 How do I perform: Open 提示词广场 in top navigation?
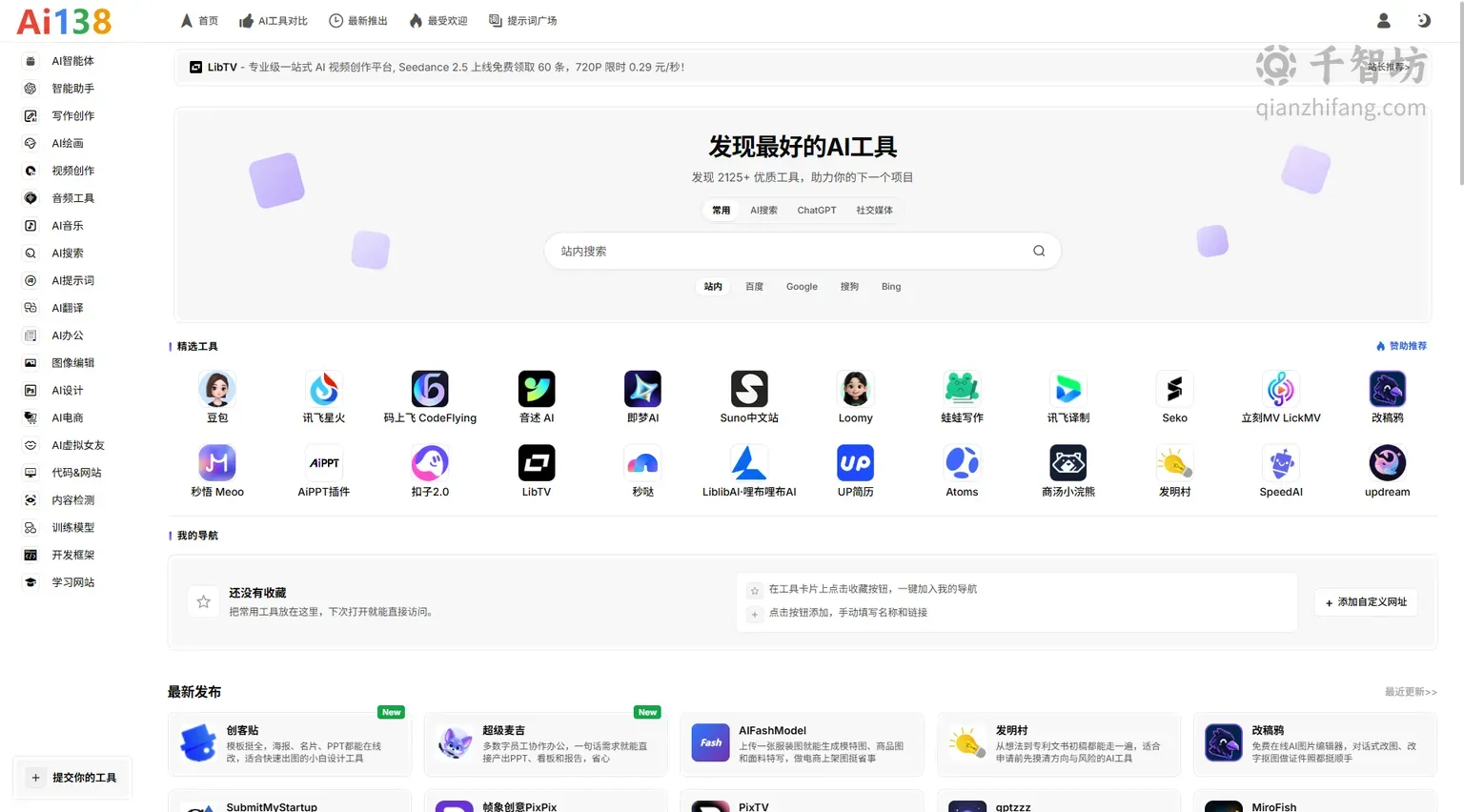click(x=523, y=21)
